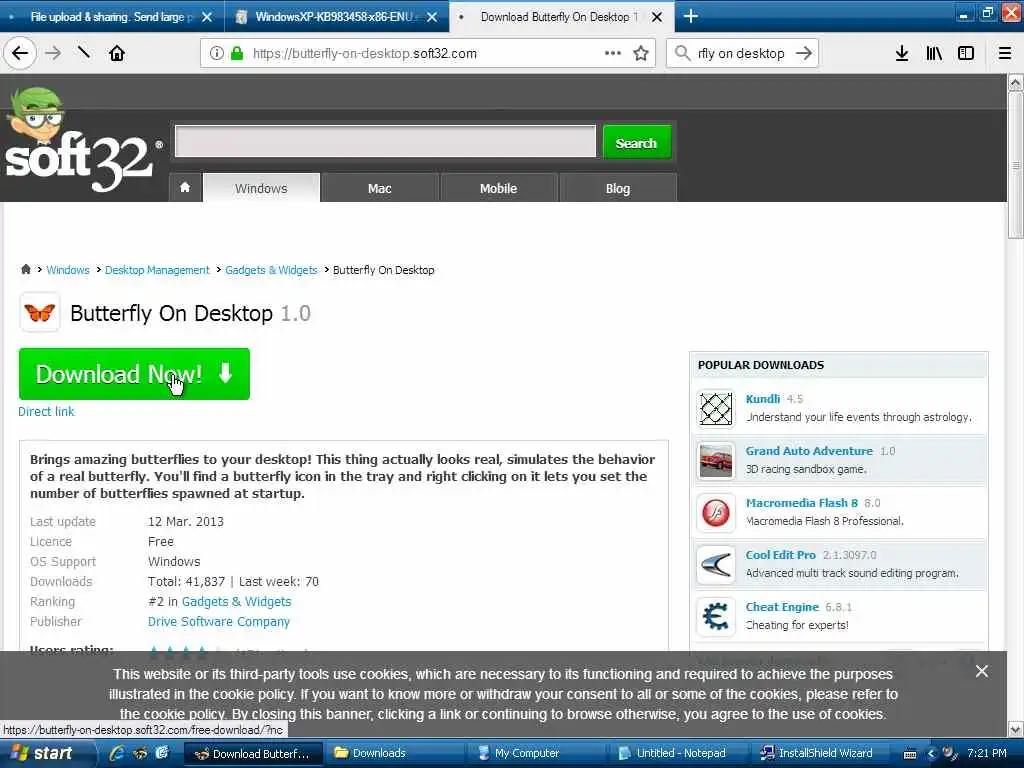Switch to My Computer in taskbar
The width and height of the screenshot is (1024, 768).
click(536, 754)
